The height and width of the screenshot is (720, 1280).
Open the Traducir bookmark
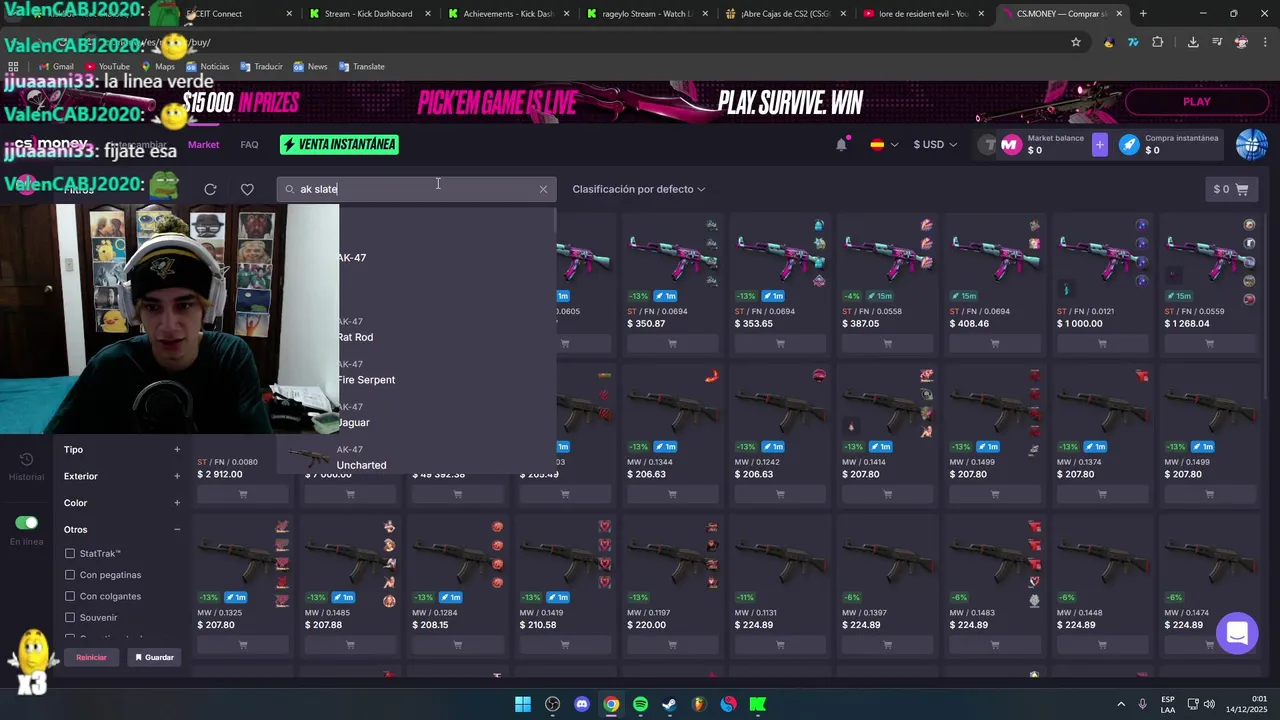pyautogui.click(x=260, y=66)
